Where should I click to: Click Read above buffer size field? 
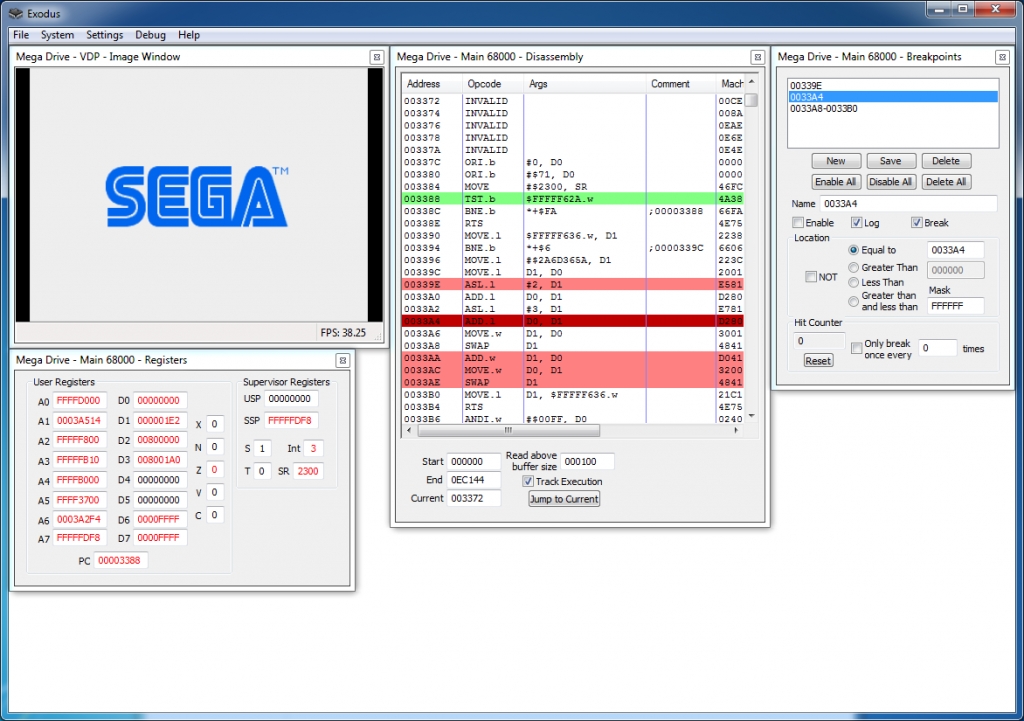[586, 462]
